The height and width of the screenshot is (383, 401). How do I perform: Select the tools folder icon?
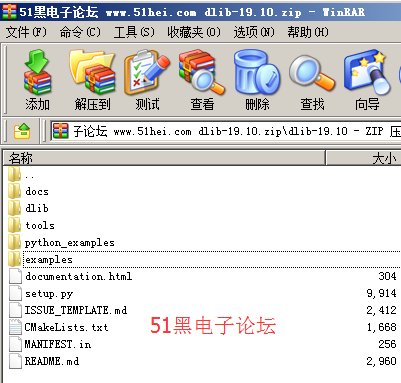14,225
